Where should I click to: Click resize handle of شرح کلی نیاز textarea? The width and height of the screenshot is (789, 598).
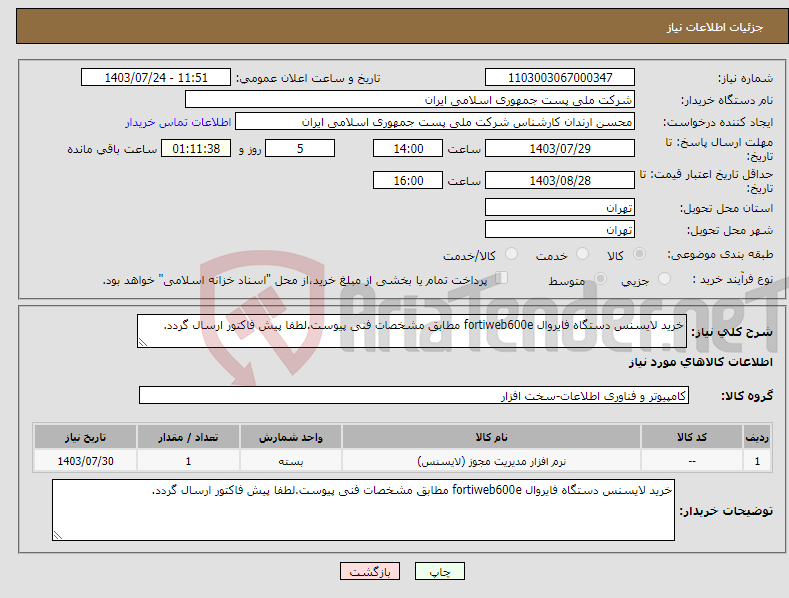click(x=143, y=342)
